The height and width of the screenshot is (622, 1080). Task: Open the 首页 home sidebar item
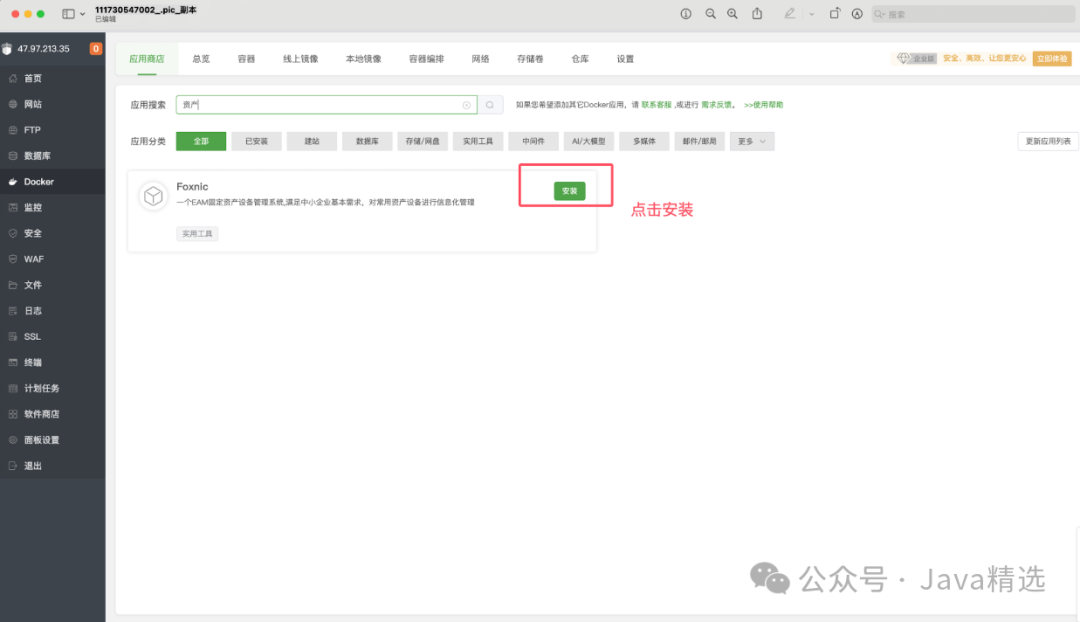point(52,79)
